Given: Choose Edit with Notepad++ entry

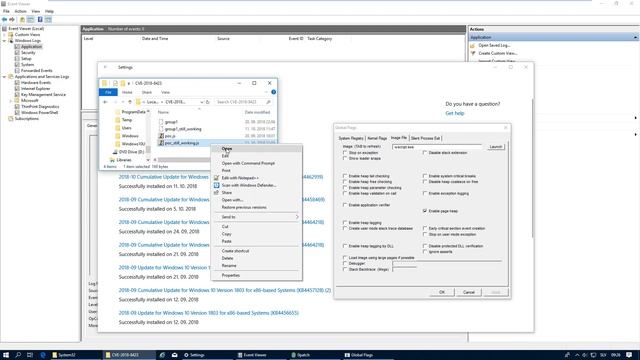Looking at the screenshot, I should pos(257,178).
